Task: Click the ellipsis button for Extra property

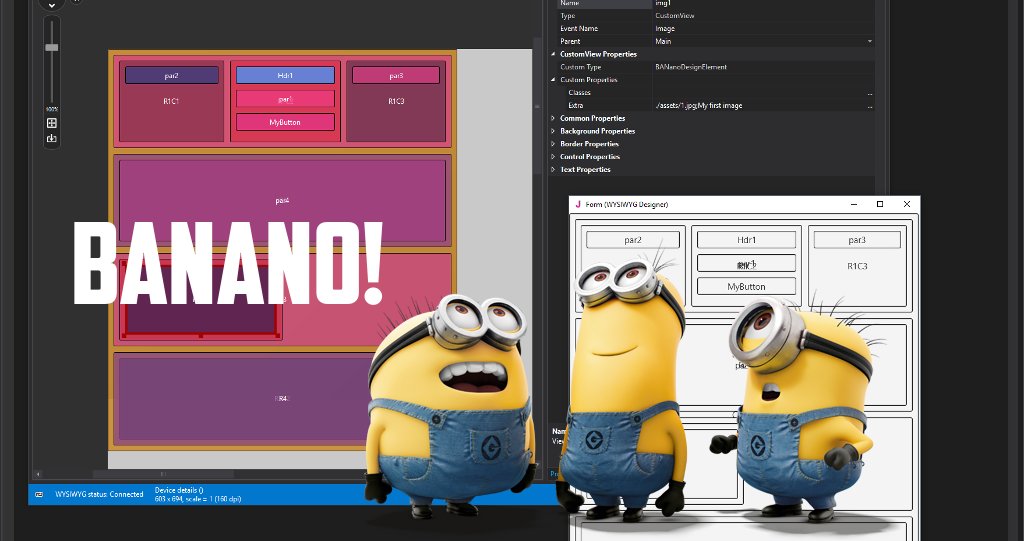Action: pyautogui.click(x=870, y=106)
